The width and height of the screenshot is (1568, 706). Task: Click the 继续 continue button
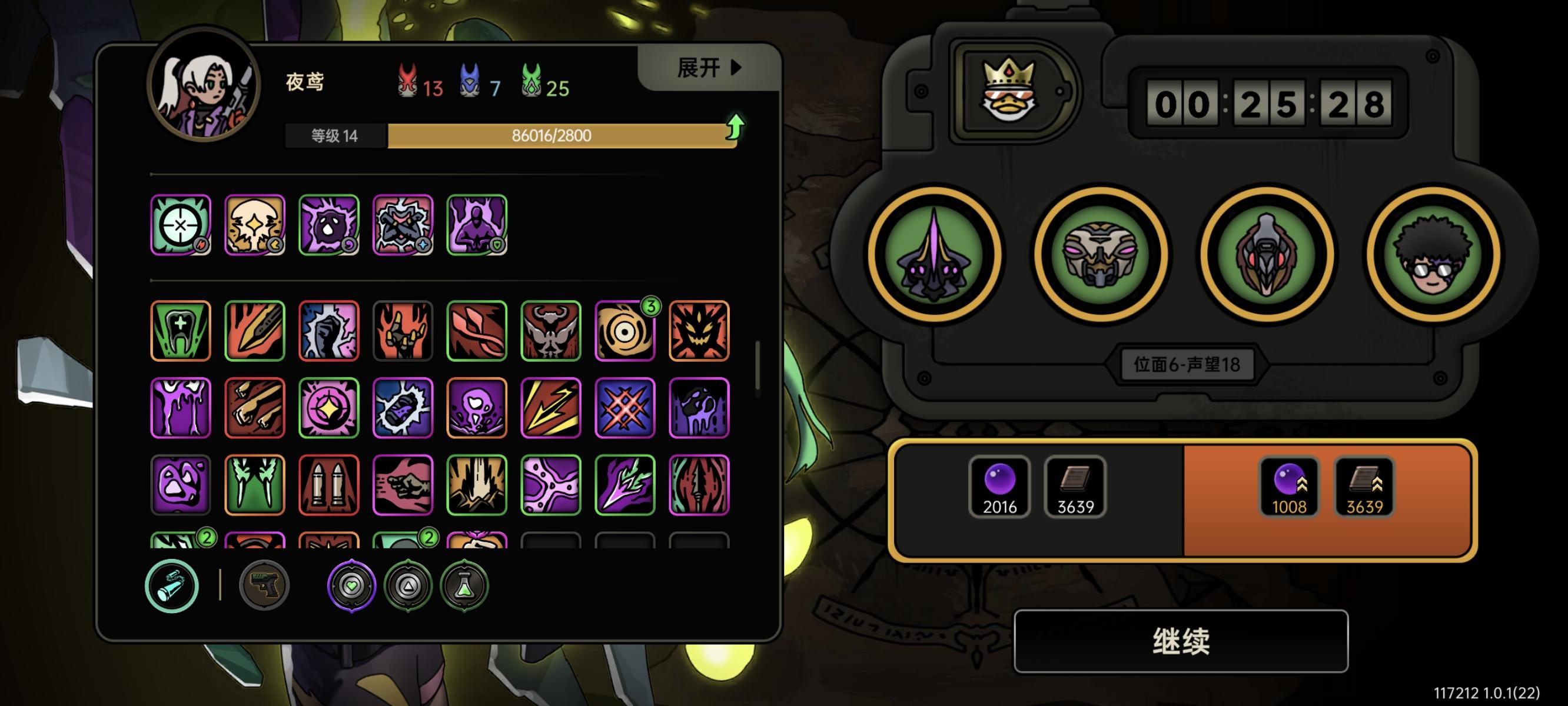pyautogui.click(x=1181, y=641)
